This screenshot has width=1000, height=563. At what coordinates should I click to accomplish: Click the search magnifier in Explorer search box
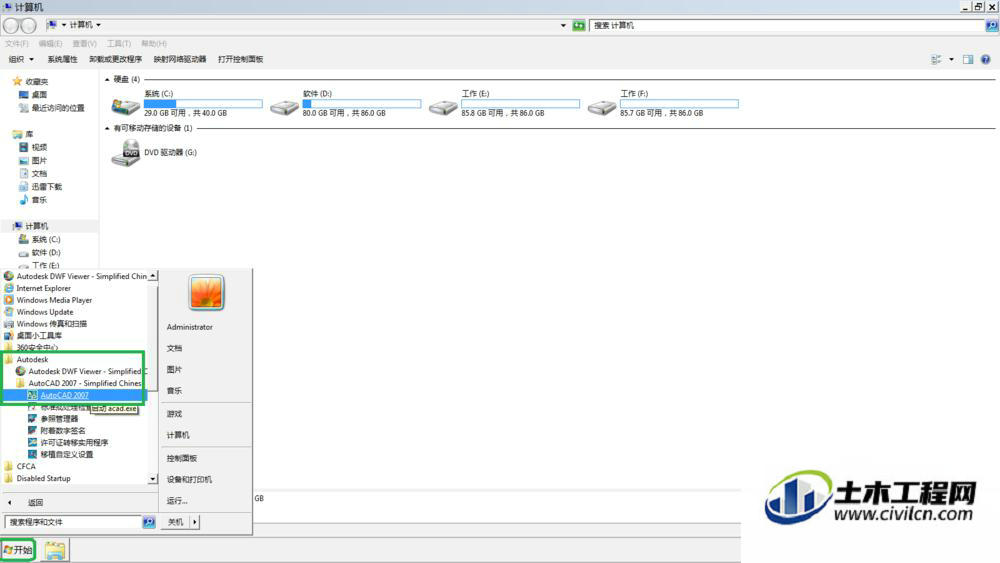pyautogui.click(x=991, y=26)
